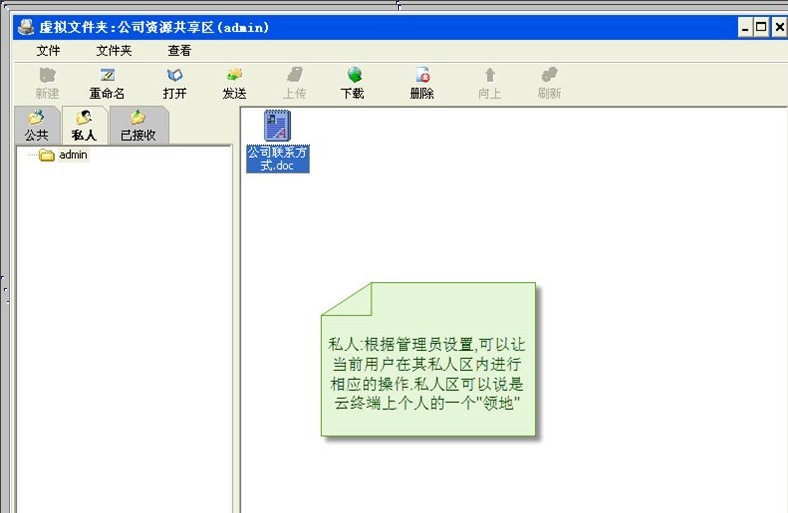Click the 重命名 (Rename) toolbar icon
This screenshot has width=788, height=513.
[x=107, y=76]
